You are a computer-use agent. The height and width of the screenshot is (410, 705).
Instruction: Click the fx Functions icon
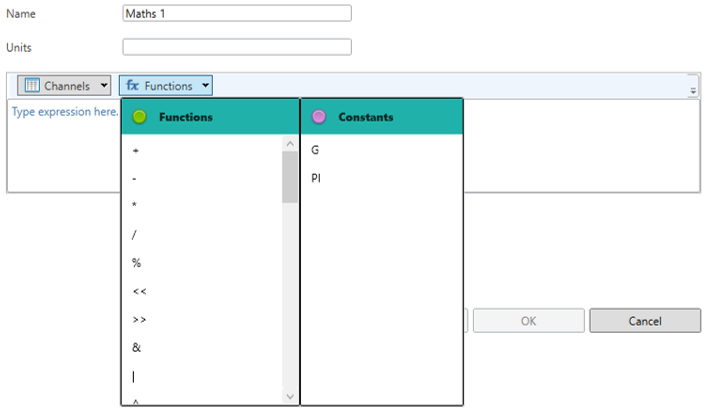click(132, 85)
